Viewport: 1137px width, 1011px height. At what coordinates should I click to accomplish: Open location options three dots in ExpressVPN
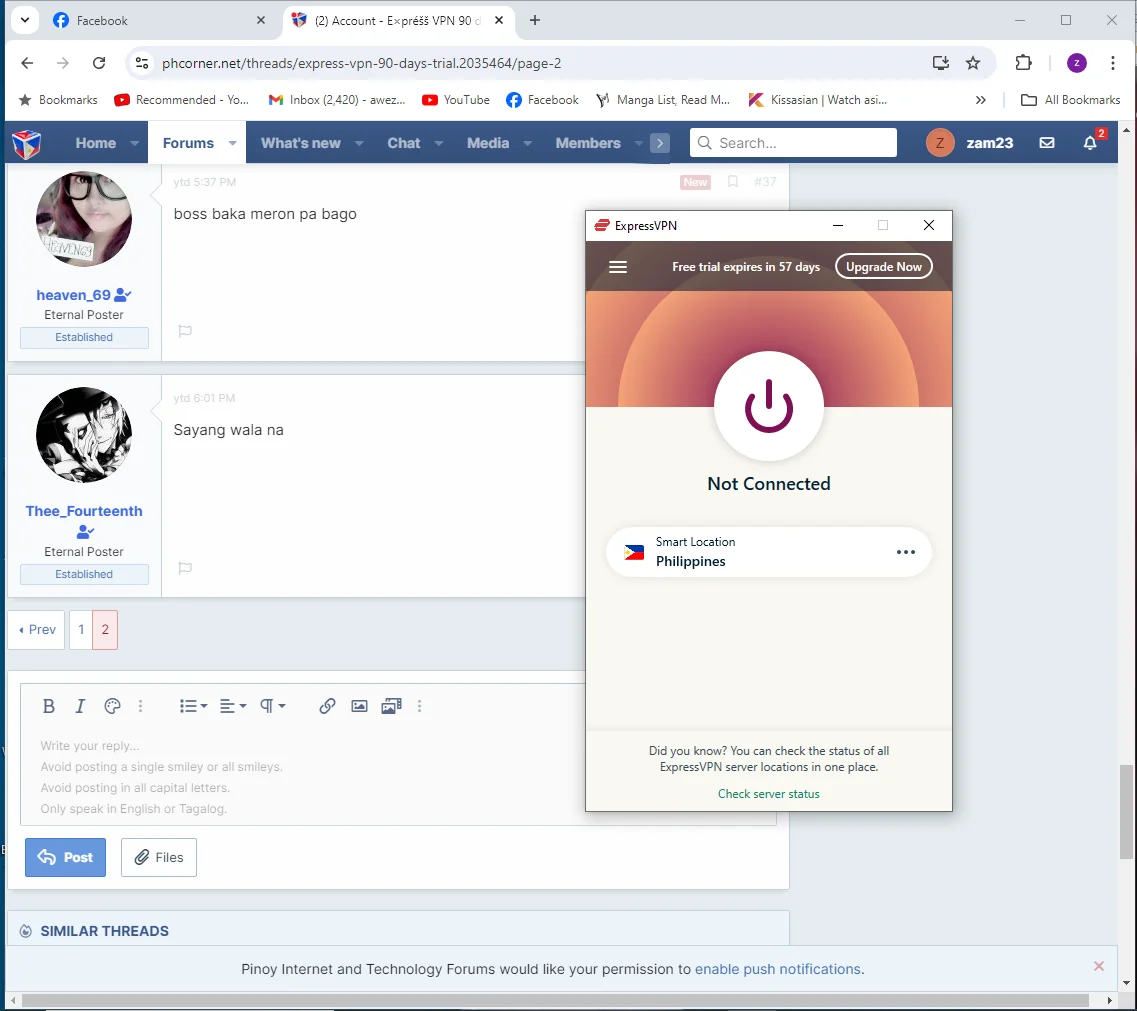(906, 552)
